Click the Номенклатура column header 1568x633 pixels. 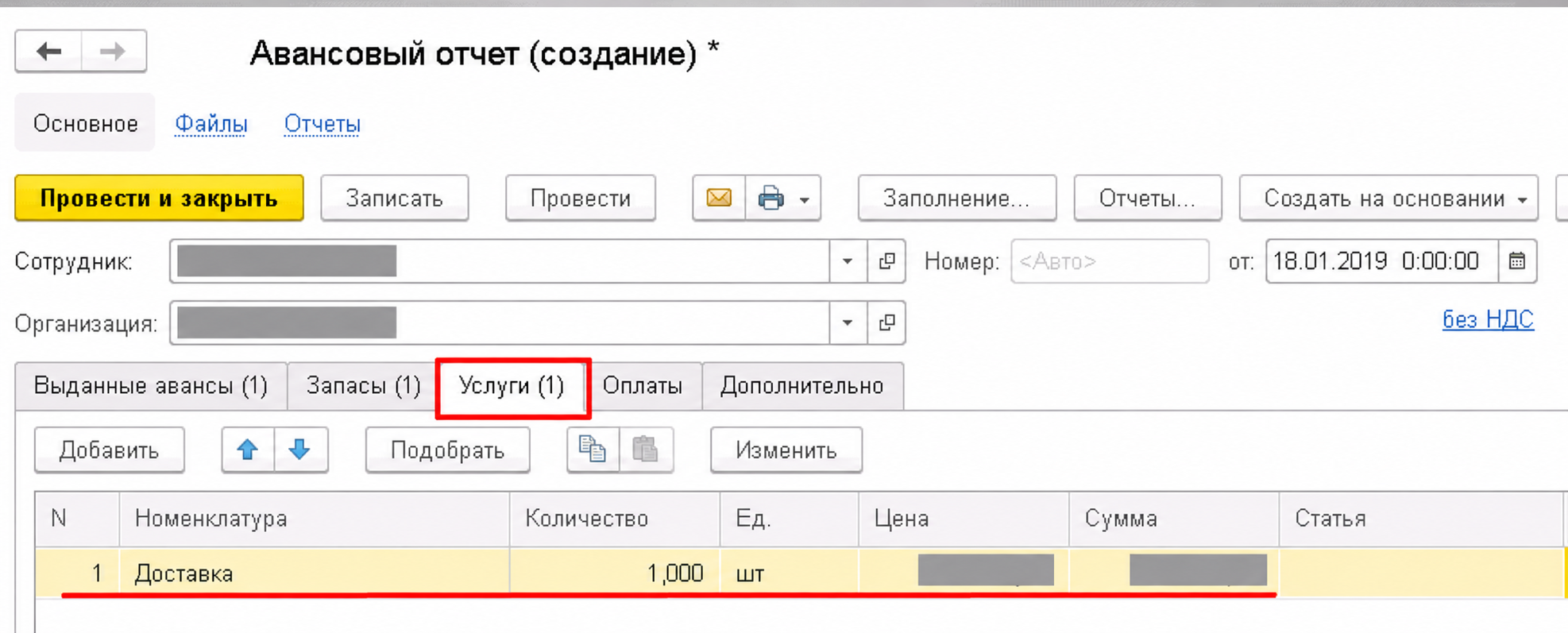coord(315,519)
